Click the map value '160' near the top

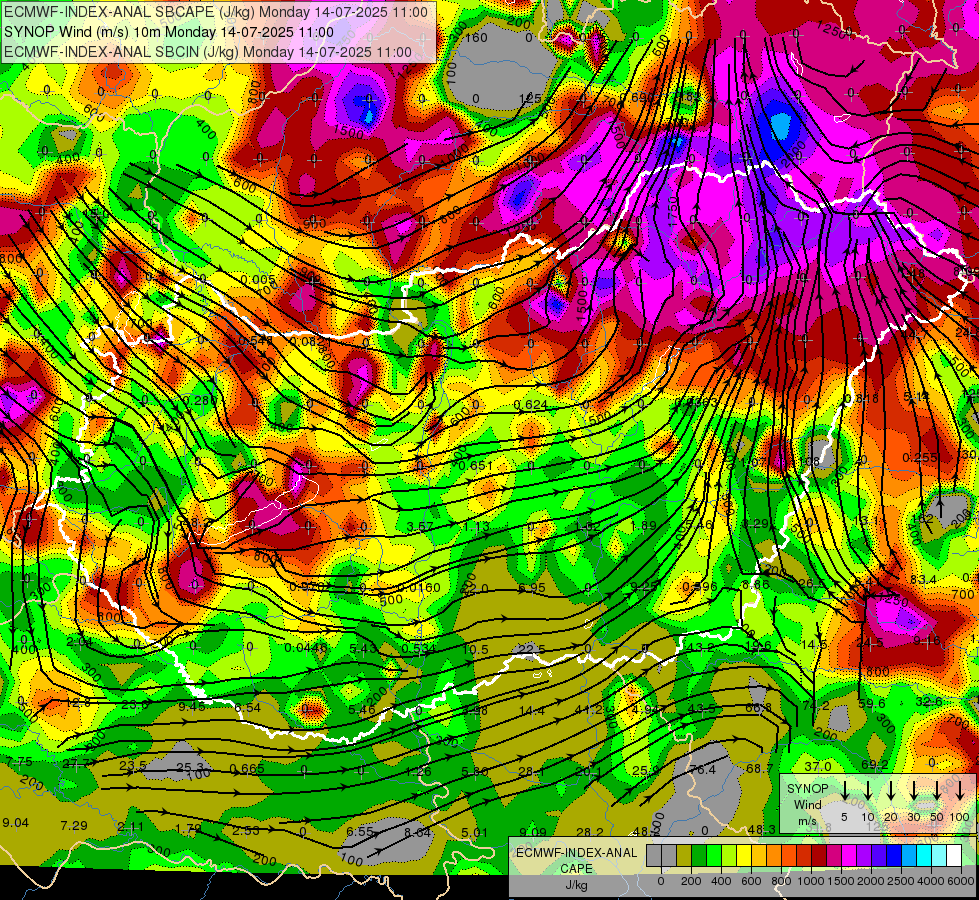[476, 37]
